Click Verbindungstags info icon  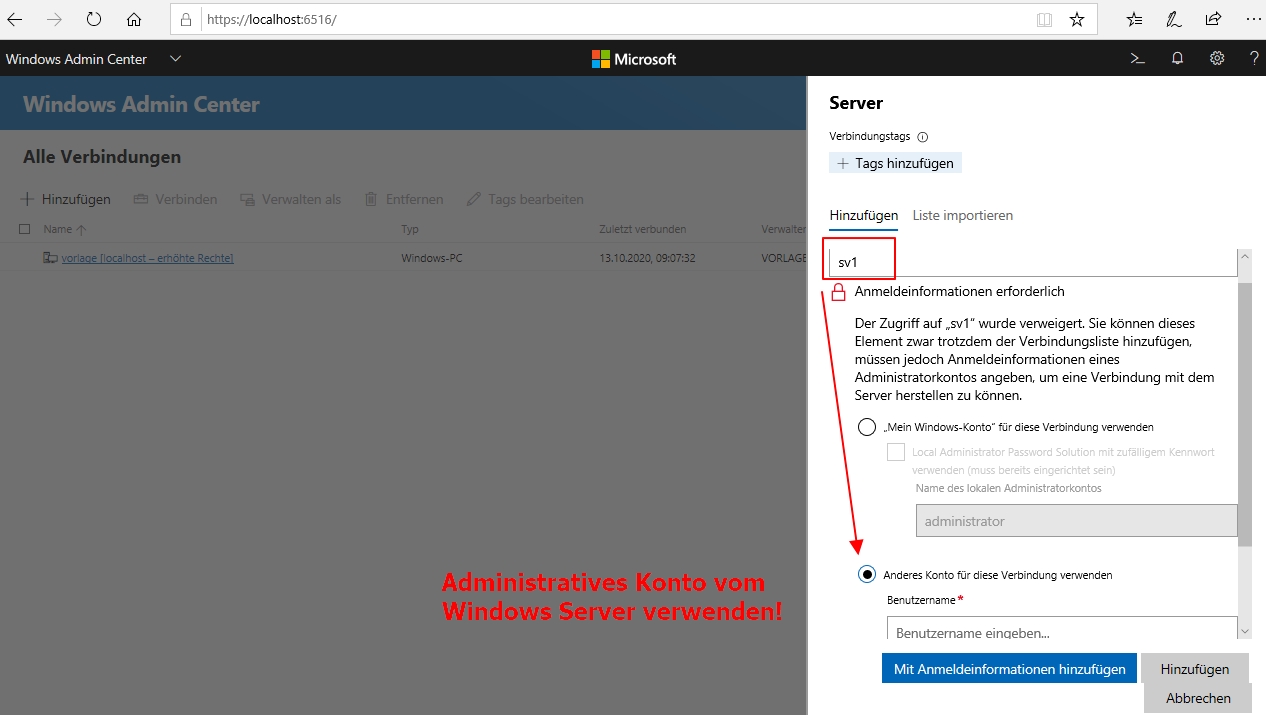[x=923, y=137]
